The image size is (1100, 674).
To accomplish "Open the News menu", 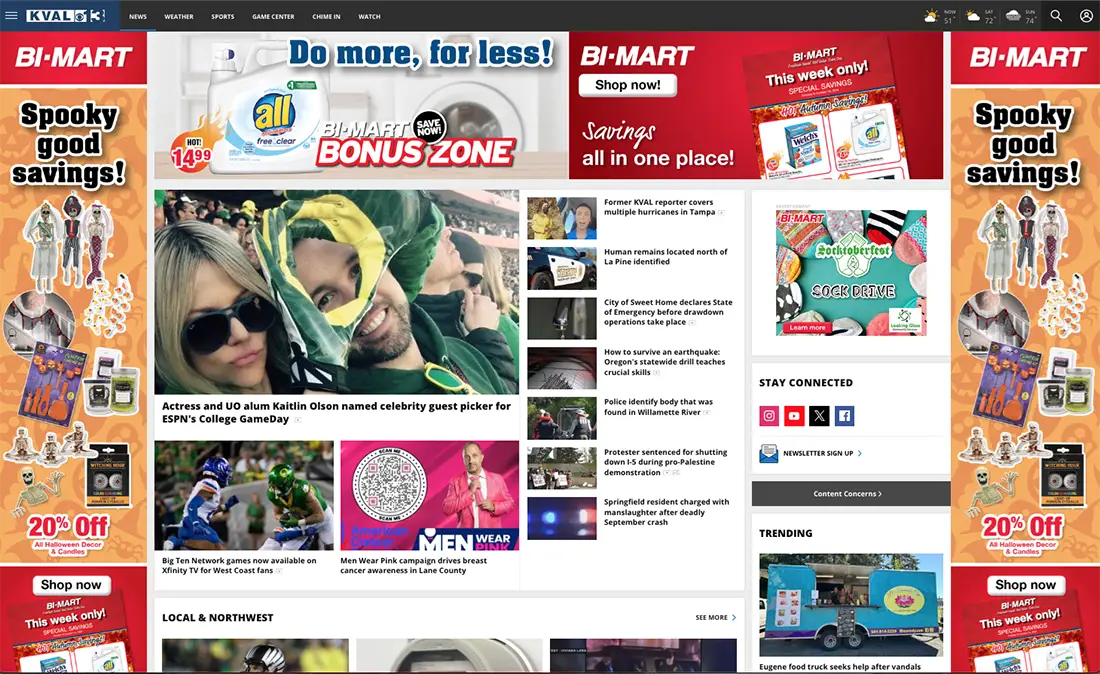I will [x=138, y=16].
